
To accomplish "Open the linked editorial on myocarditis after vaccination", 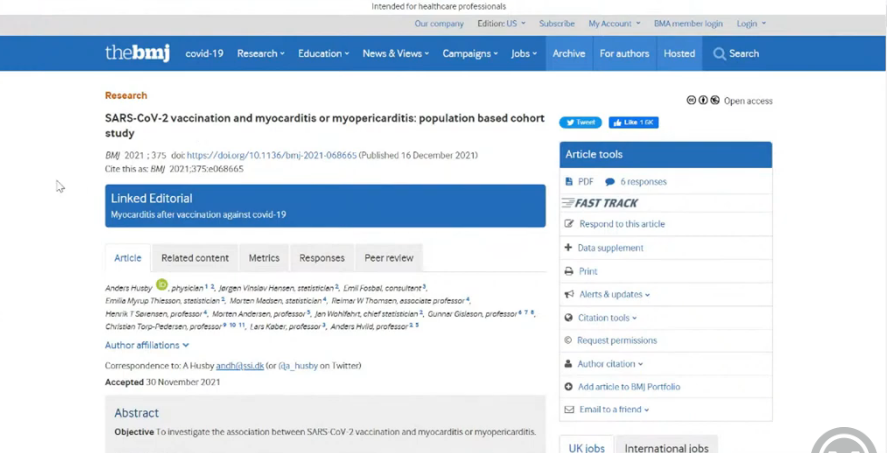I will pyautogui.click(x=199, y=214).
